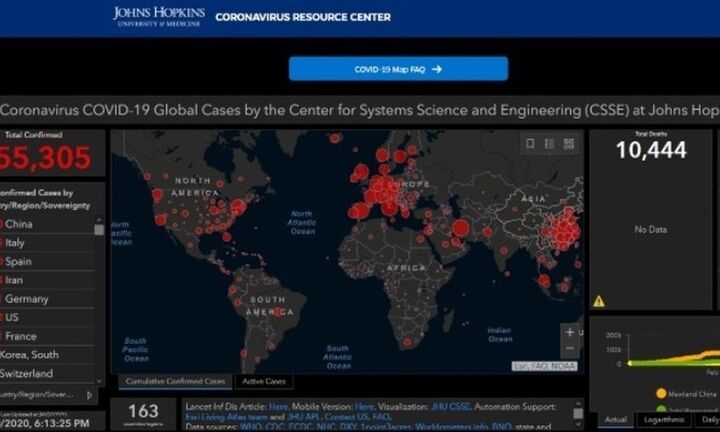The height and width of the screenshot is (432, 720).
Task: Click the Johns Hopkins University logo
Action: tap(159, 17)
